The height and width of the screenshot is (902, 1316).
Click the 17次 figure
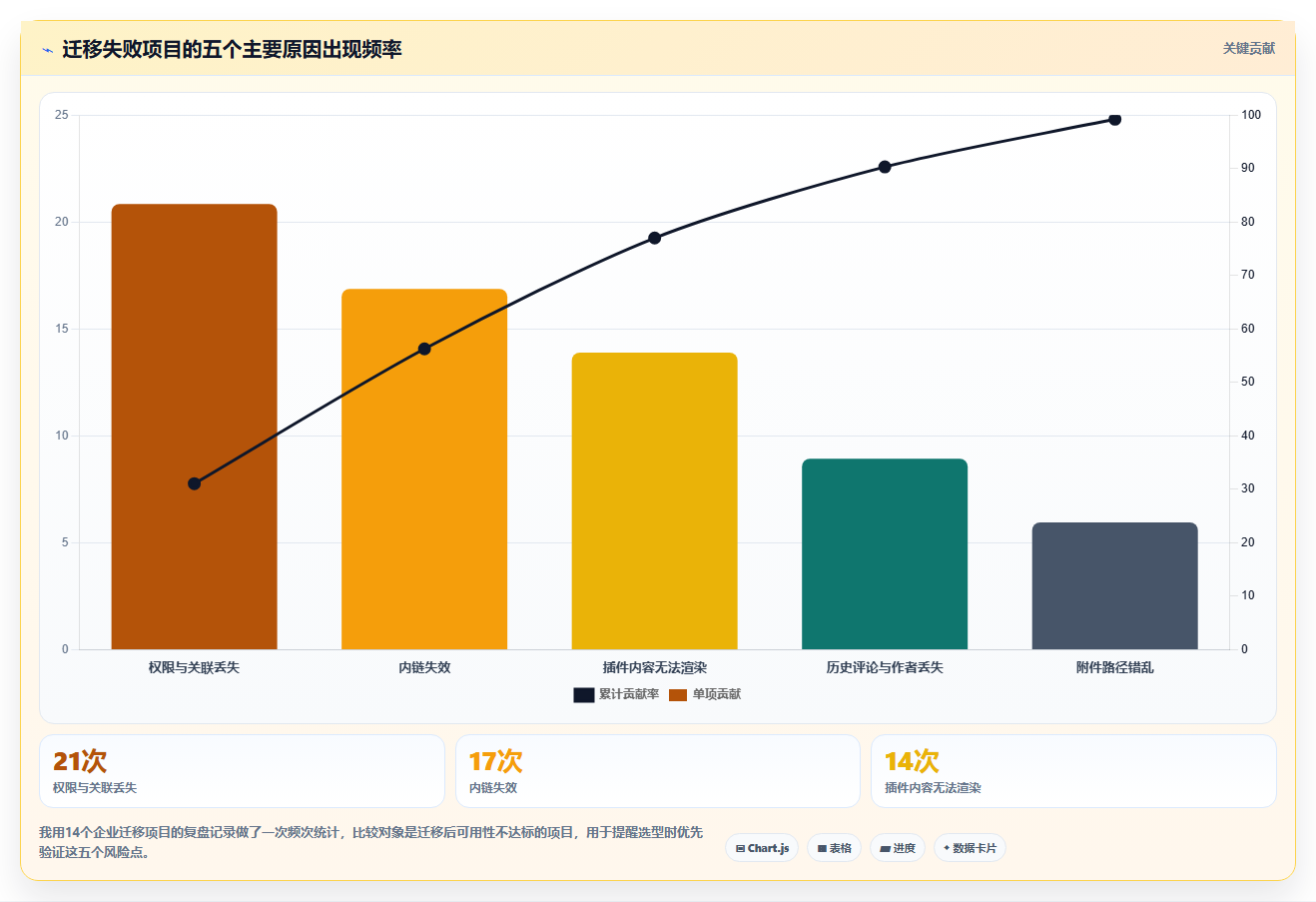tap(495, 761)
